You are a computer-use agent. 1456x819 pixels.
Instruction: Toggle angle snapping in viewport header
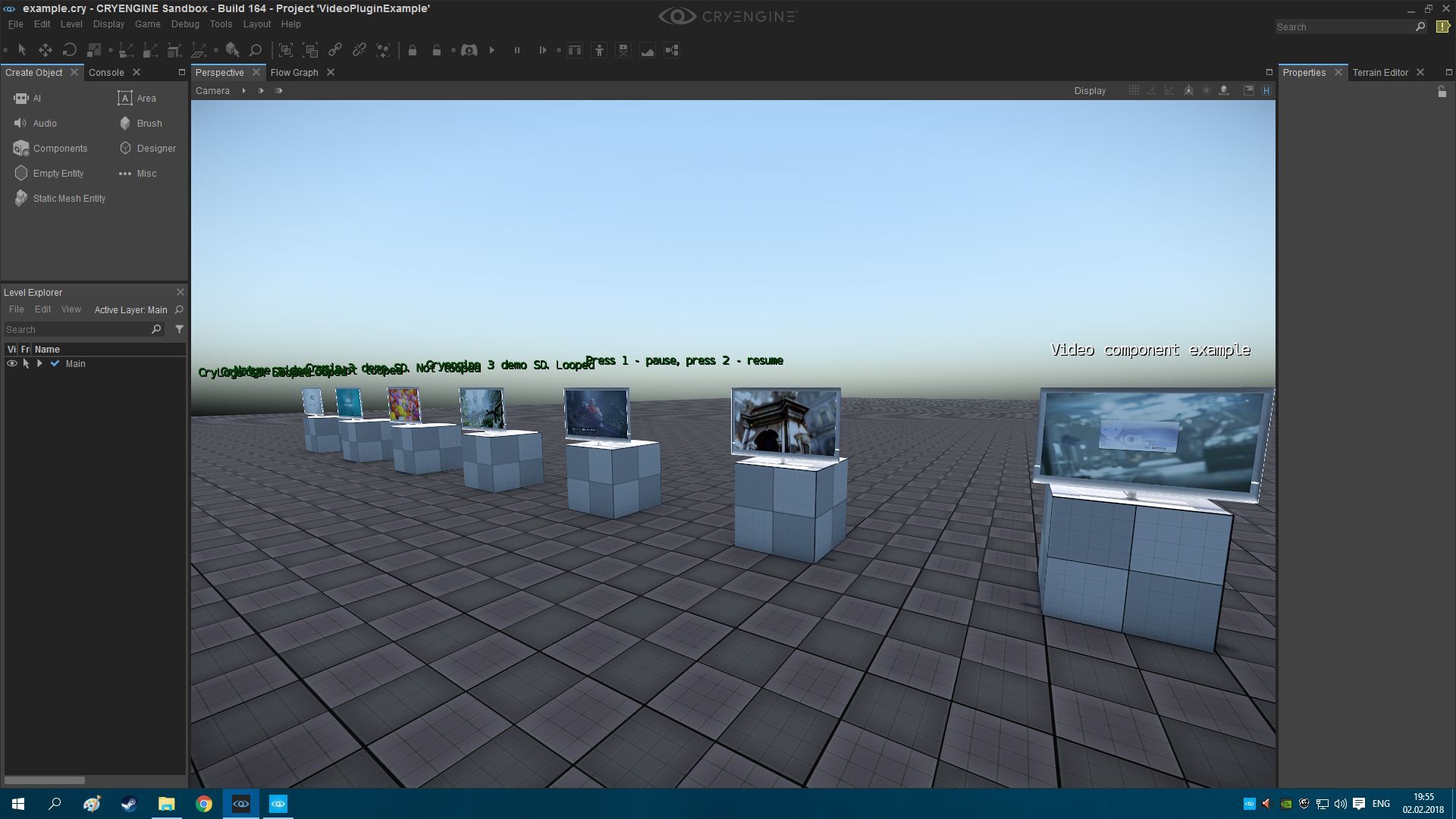(x=1151, y=91)
